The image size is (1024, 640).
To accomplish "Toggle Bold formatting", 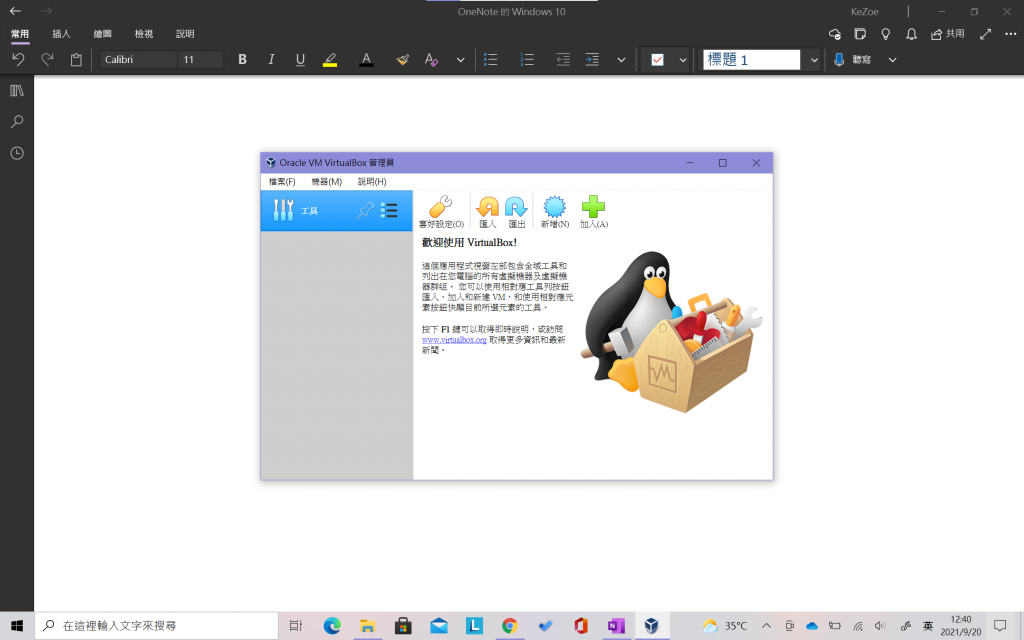I will [x=242, y=59].
